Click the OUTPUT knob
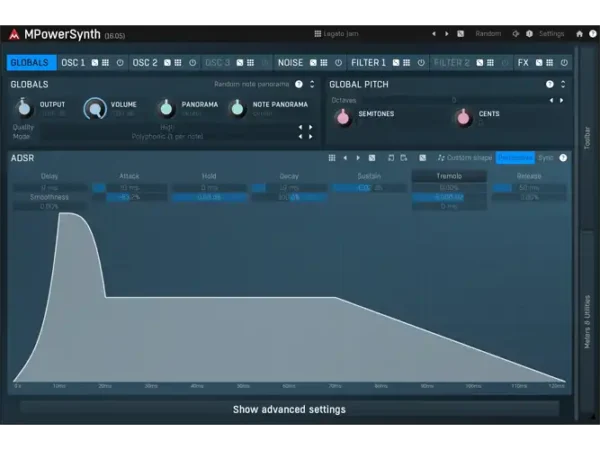 tap(24, 108)
